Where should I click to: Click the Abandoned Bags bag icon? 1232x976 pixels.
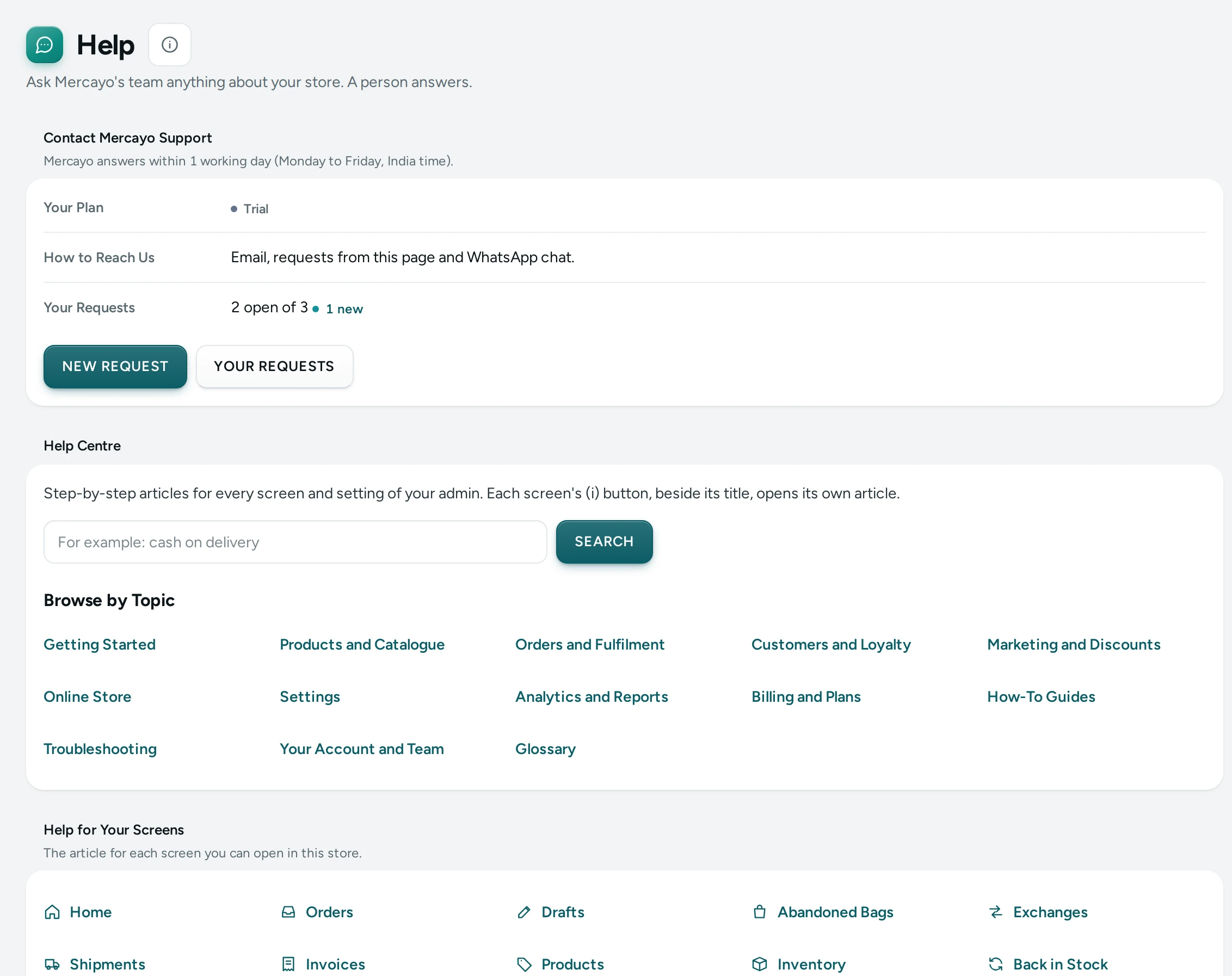(x=760, y=912)
